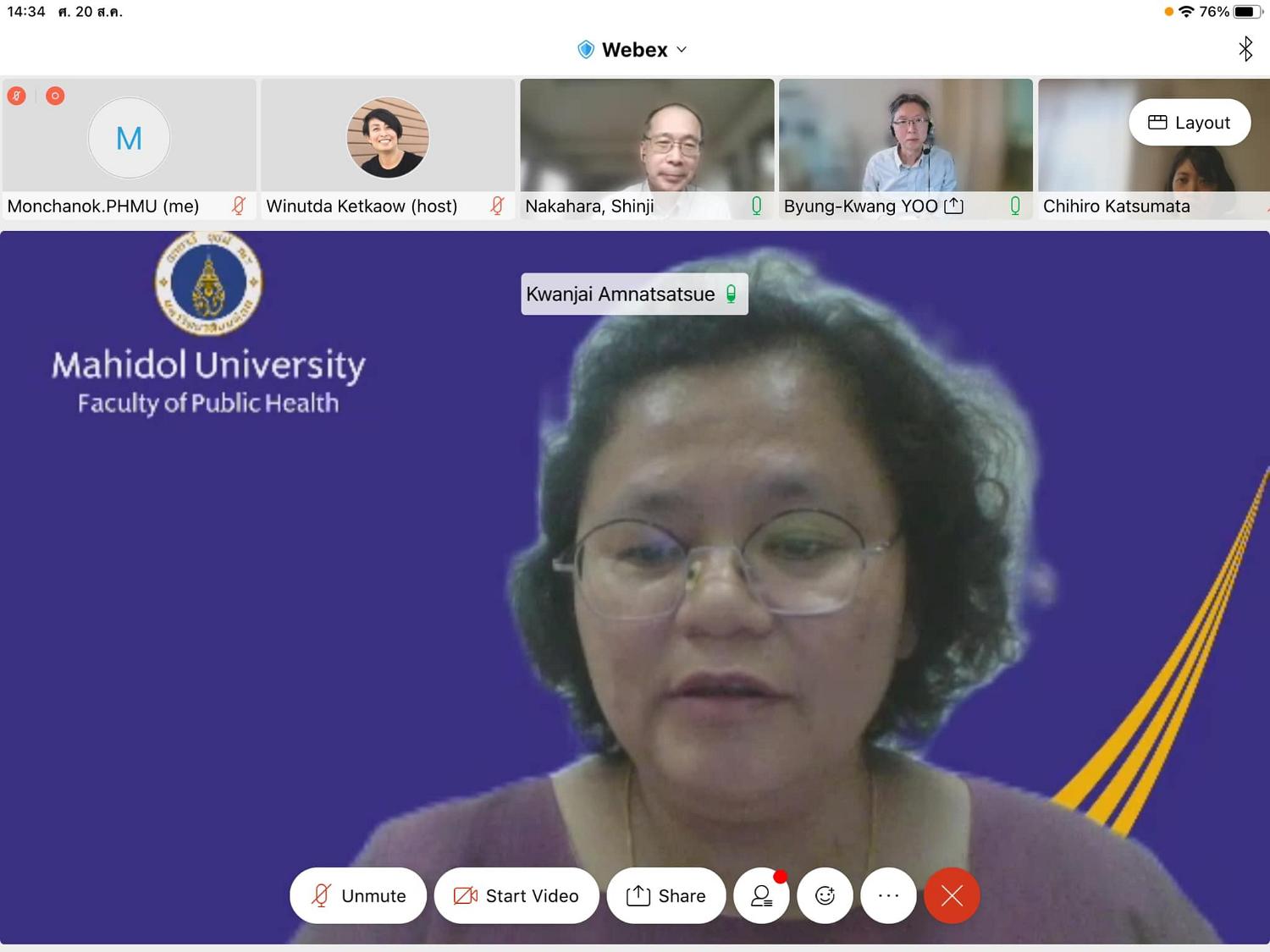This screenshot has width=1270, height=952.
Task: Click the red muted badge in corner
Action: click(x=16, y=96)
